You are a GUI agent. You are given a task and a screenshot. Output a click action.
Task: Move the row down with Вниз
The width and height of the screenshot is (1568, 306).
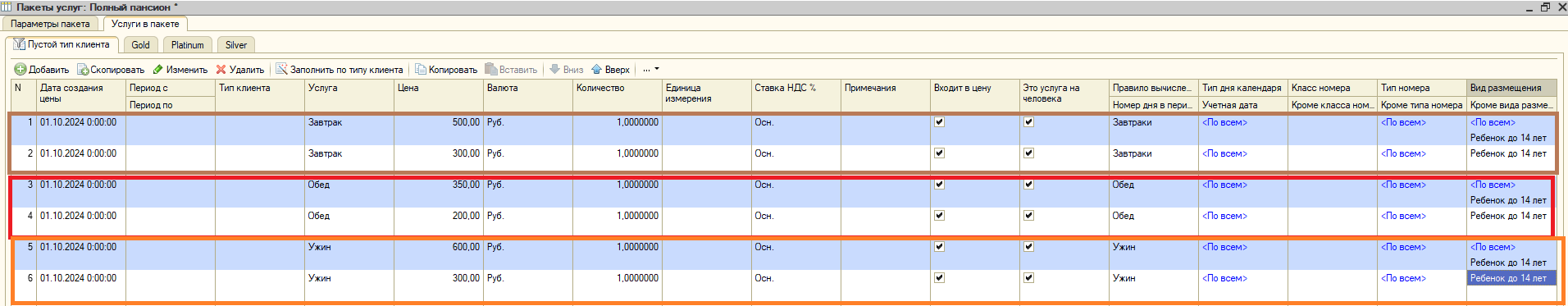[x=567, y=70]
